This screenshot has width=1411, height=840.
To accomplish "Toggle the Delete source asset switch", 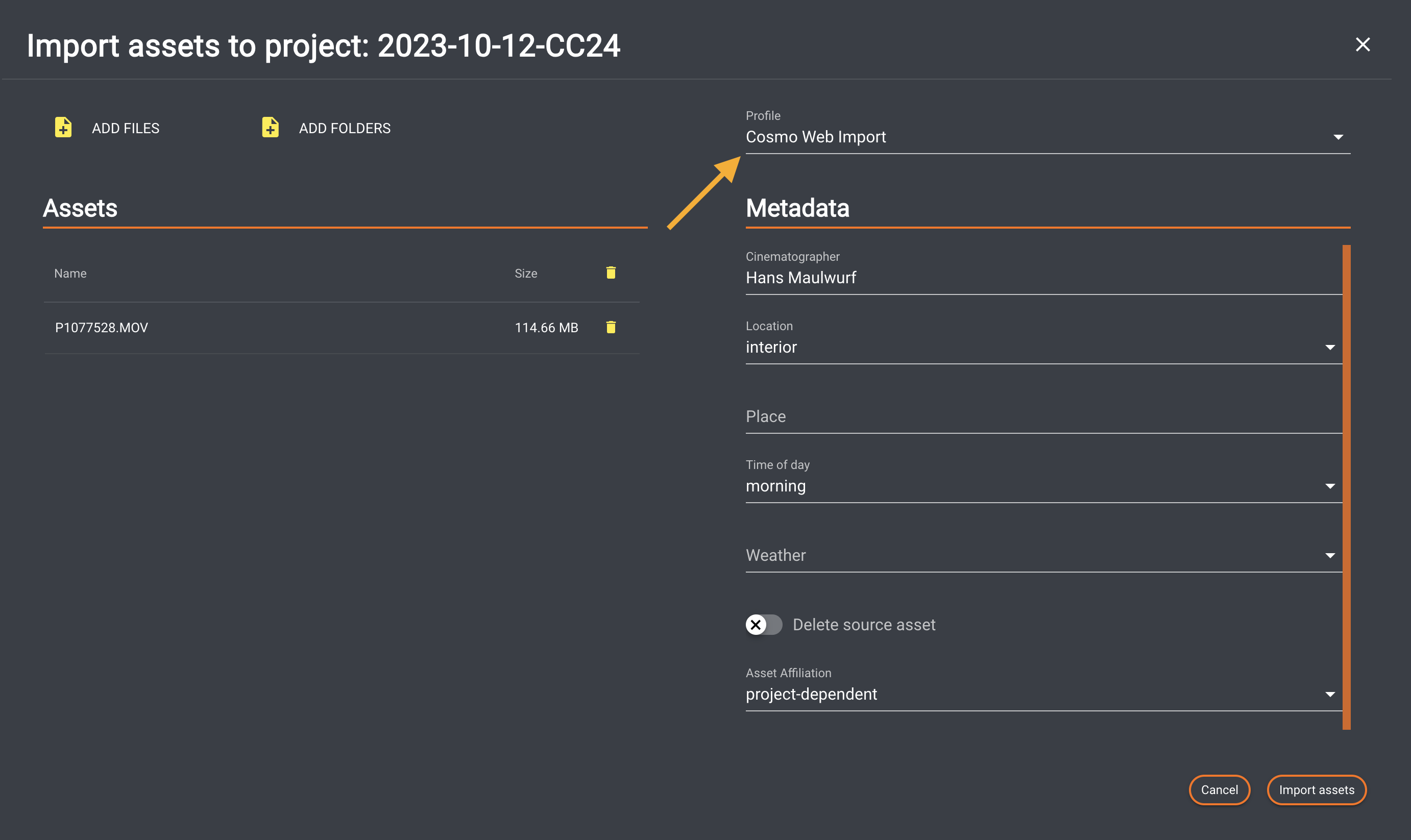I will 763,624.
